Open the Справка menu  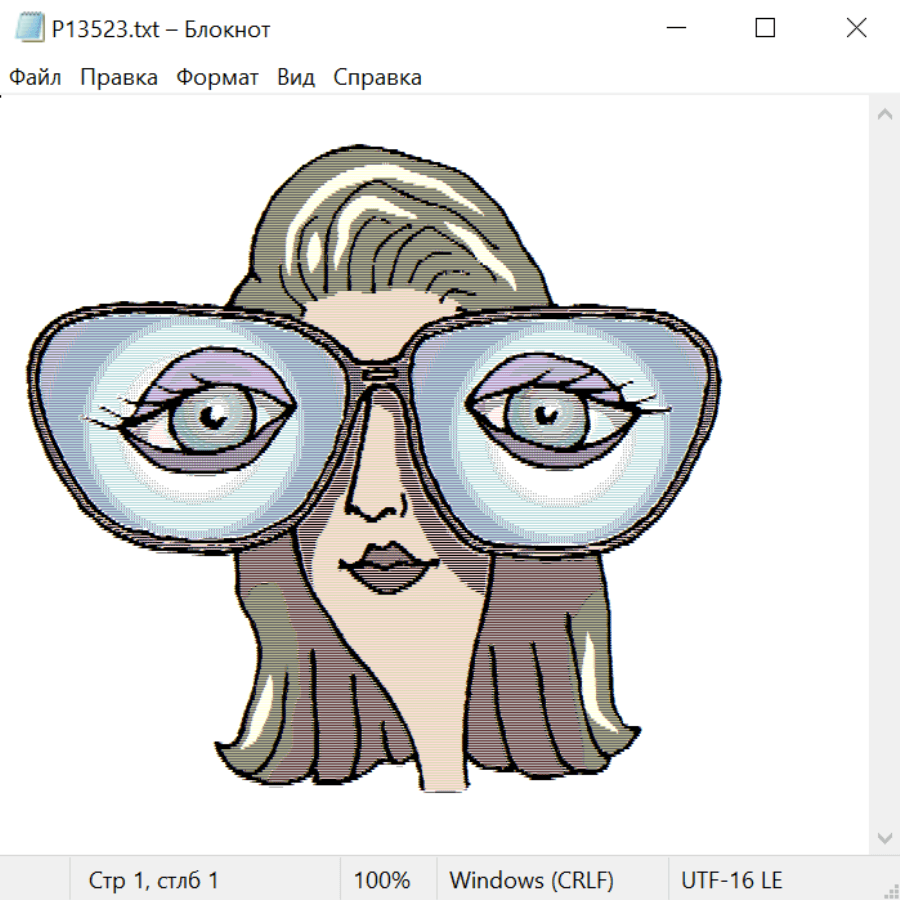click(x=377, y=77)
